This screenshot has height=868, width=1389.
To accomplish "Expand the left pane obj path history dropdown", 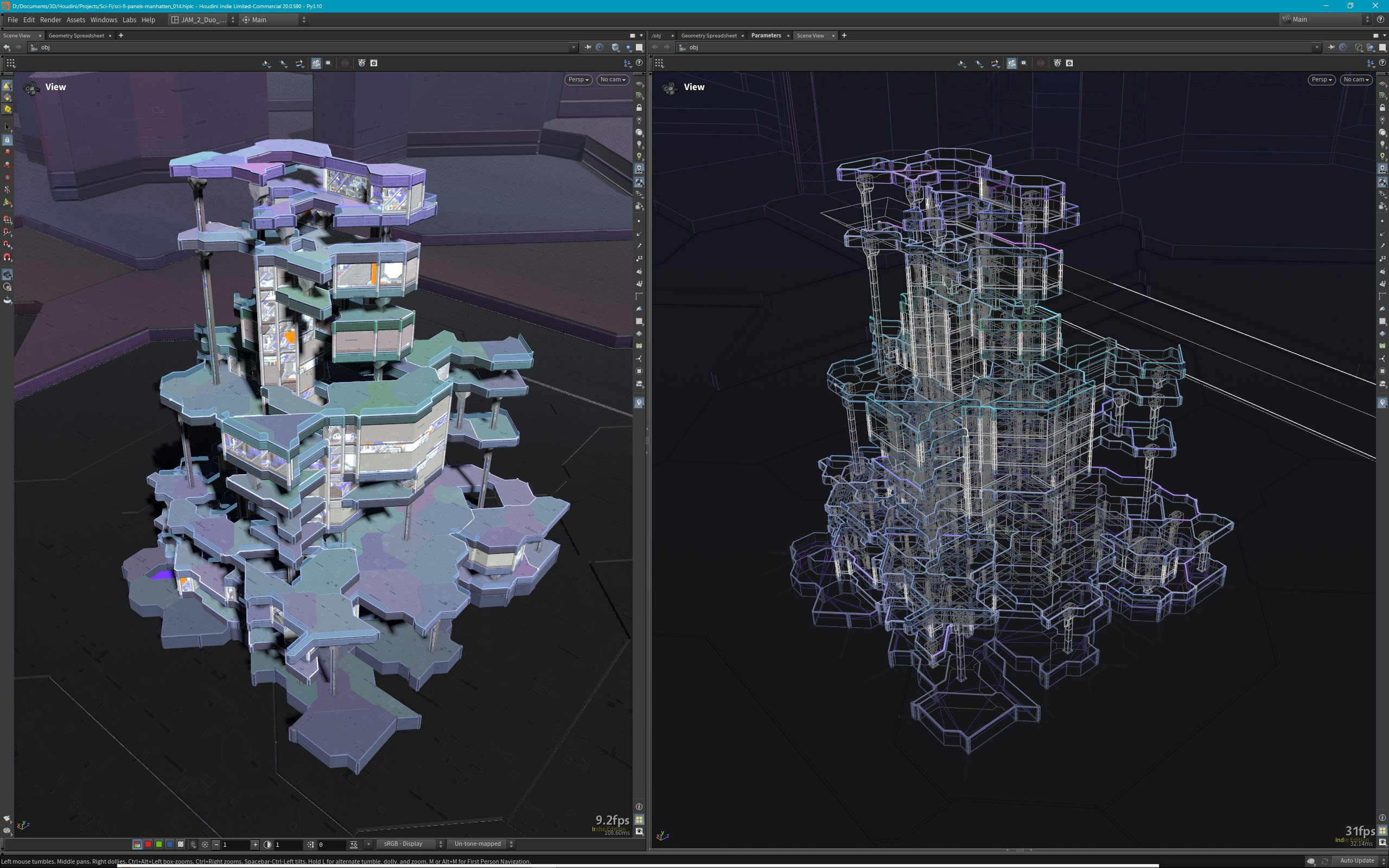I will coord(573,48).
